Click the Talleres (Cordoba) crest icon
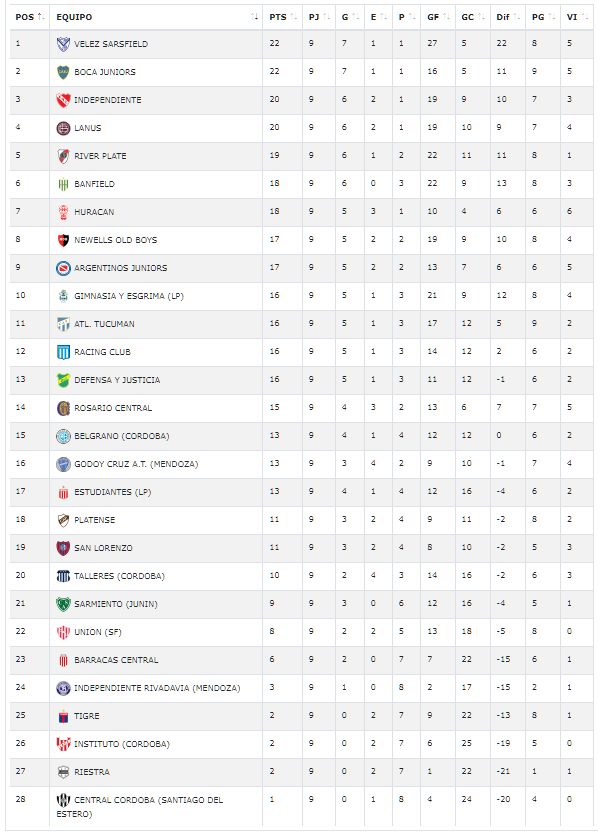Screen dimensions: 613x833 coord(63,576)
